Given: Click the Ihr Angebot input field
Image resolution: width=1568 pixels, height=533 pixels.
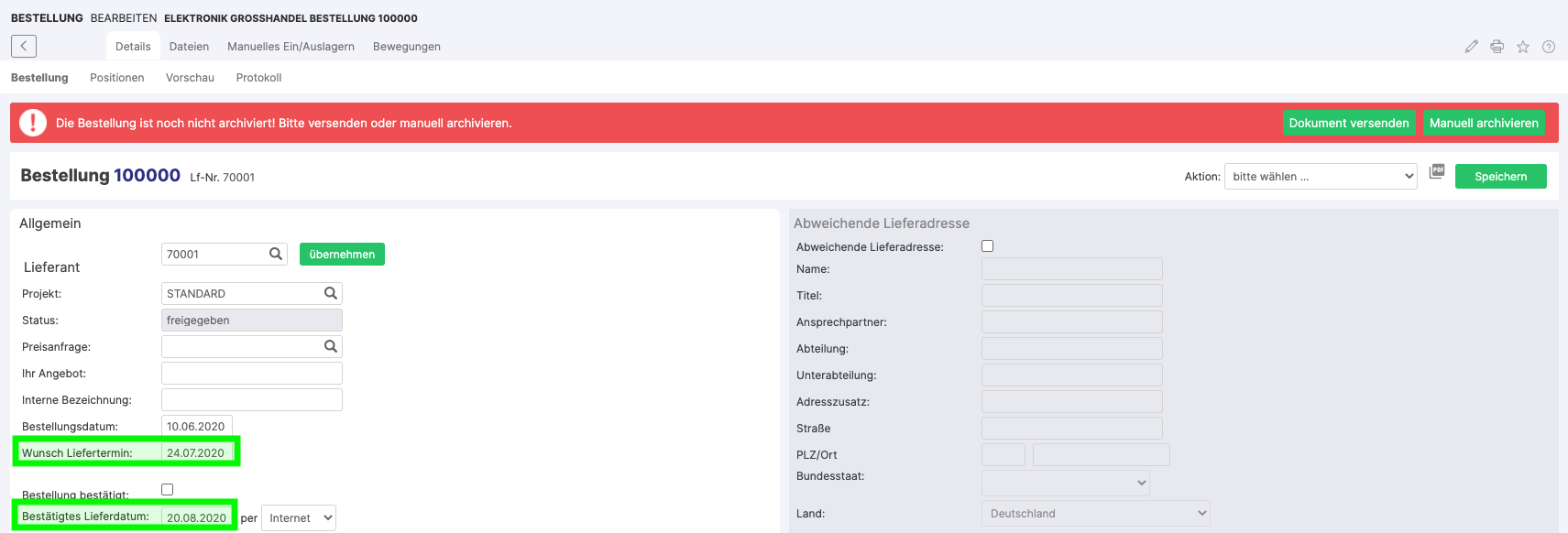Looking at the screenshot, I should click(x=251, y=374).
